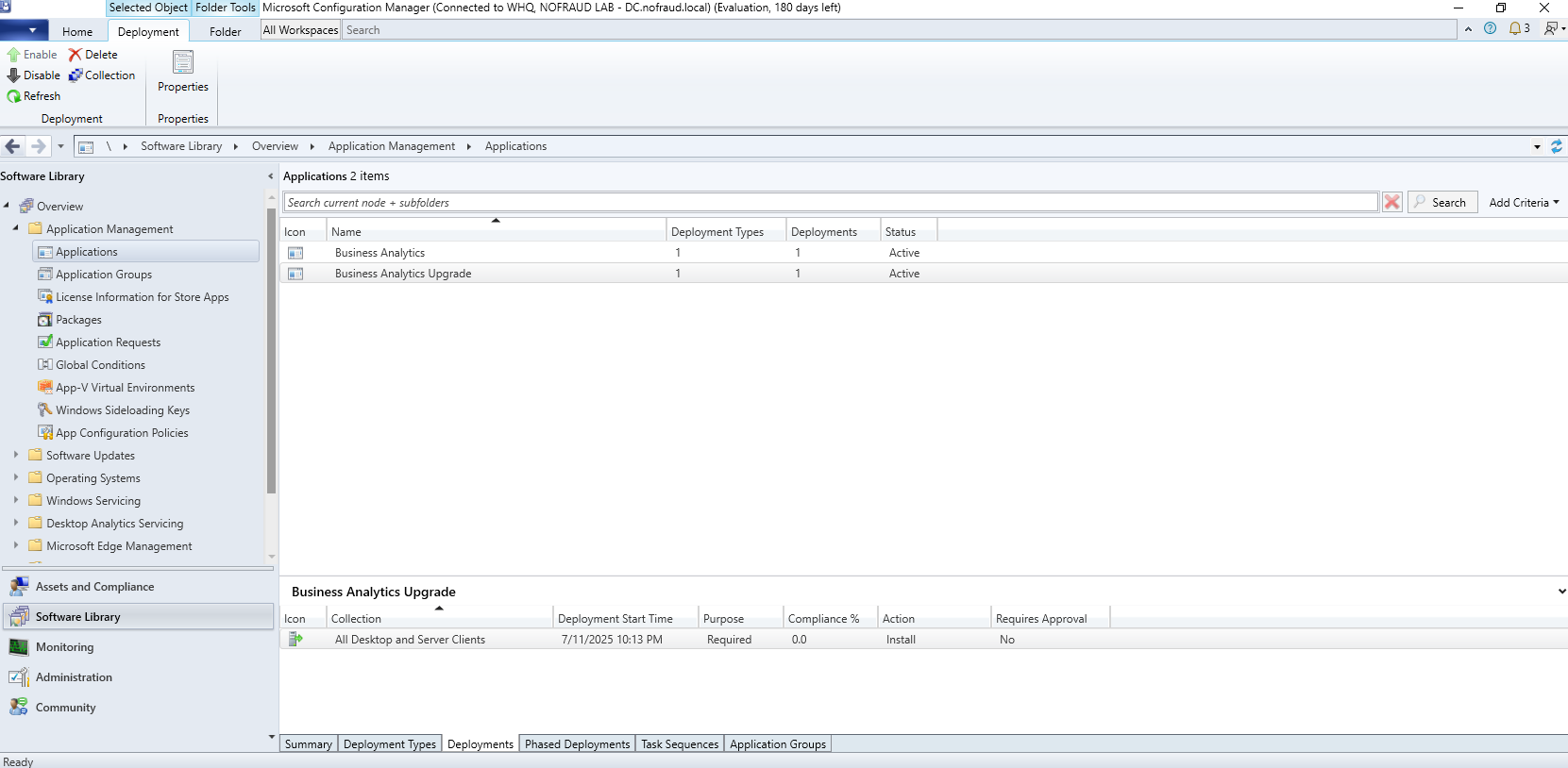Select the Software Library workspace
This screenshot has width=1568, height=768.
tap(138, 617)
